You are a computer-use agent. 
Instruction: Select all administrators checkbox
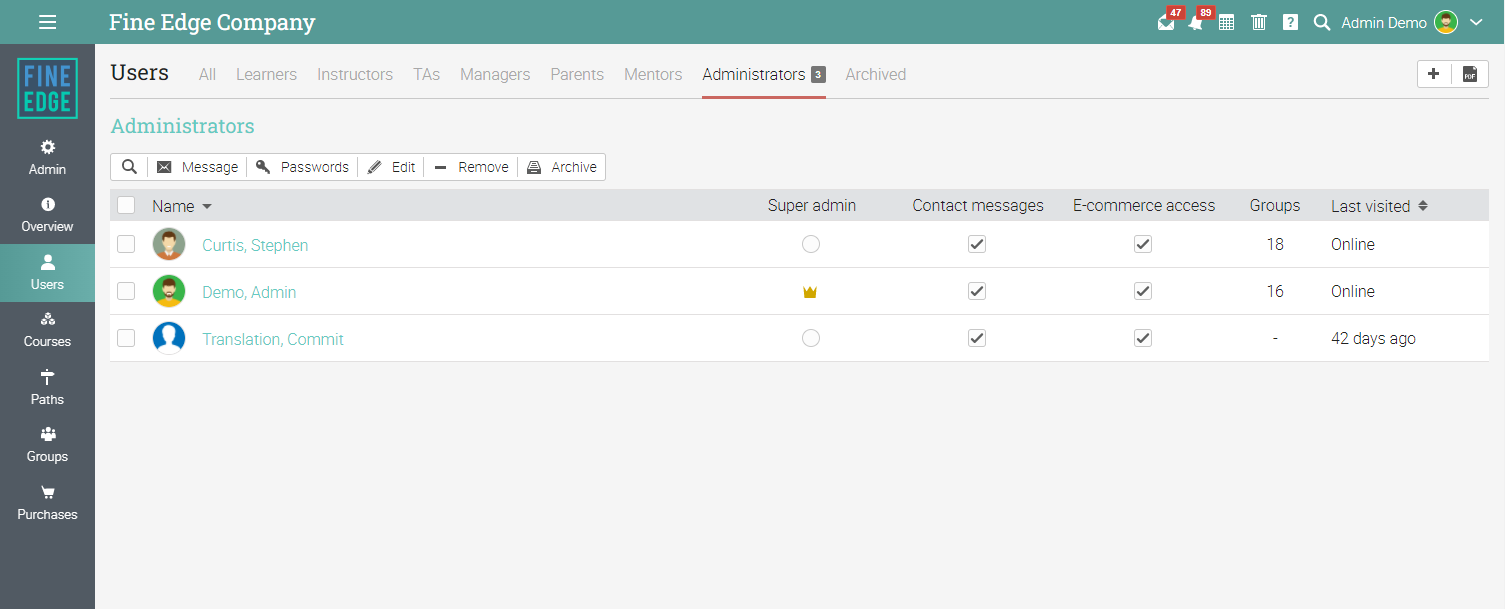click(x=126, y=205)
